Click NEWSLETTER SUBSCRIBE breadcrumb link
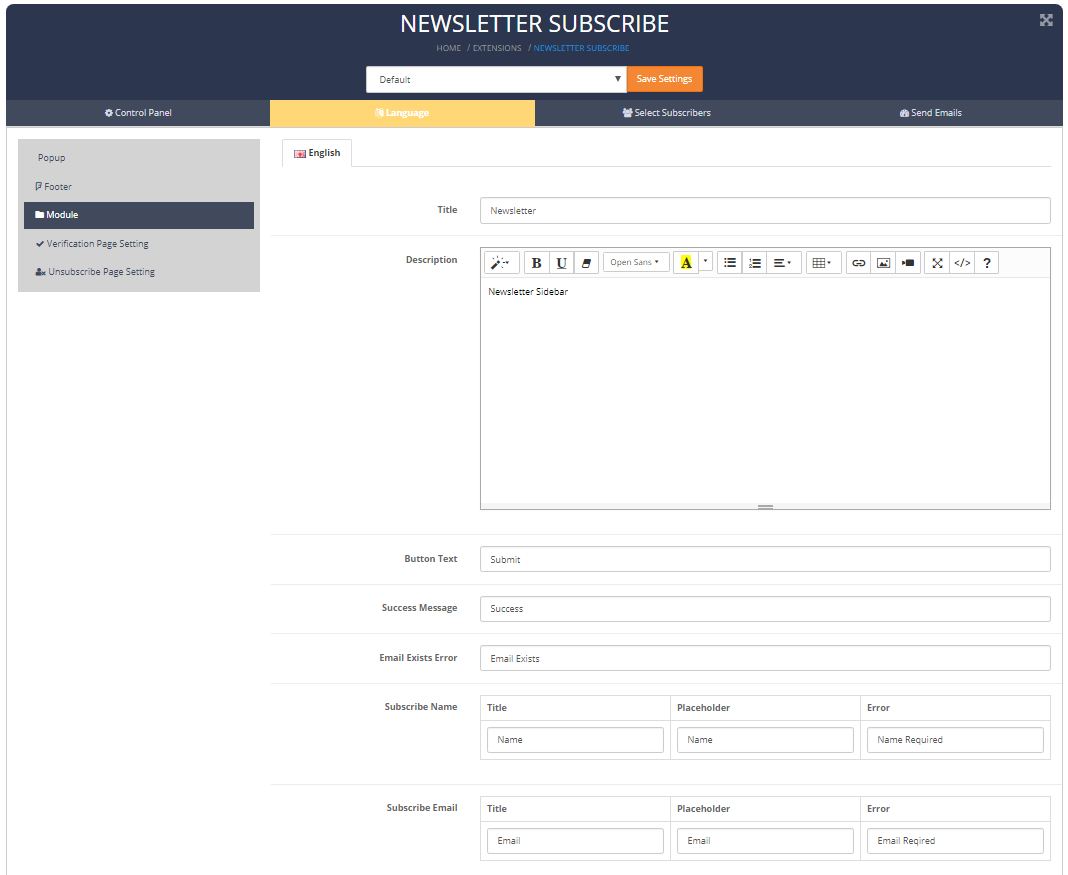 tap(581, 48)
